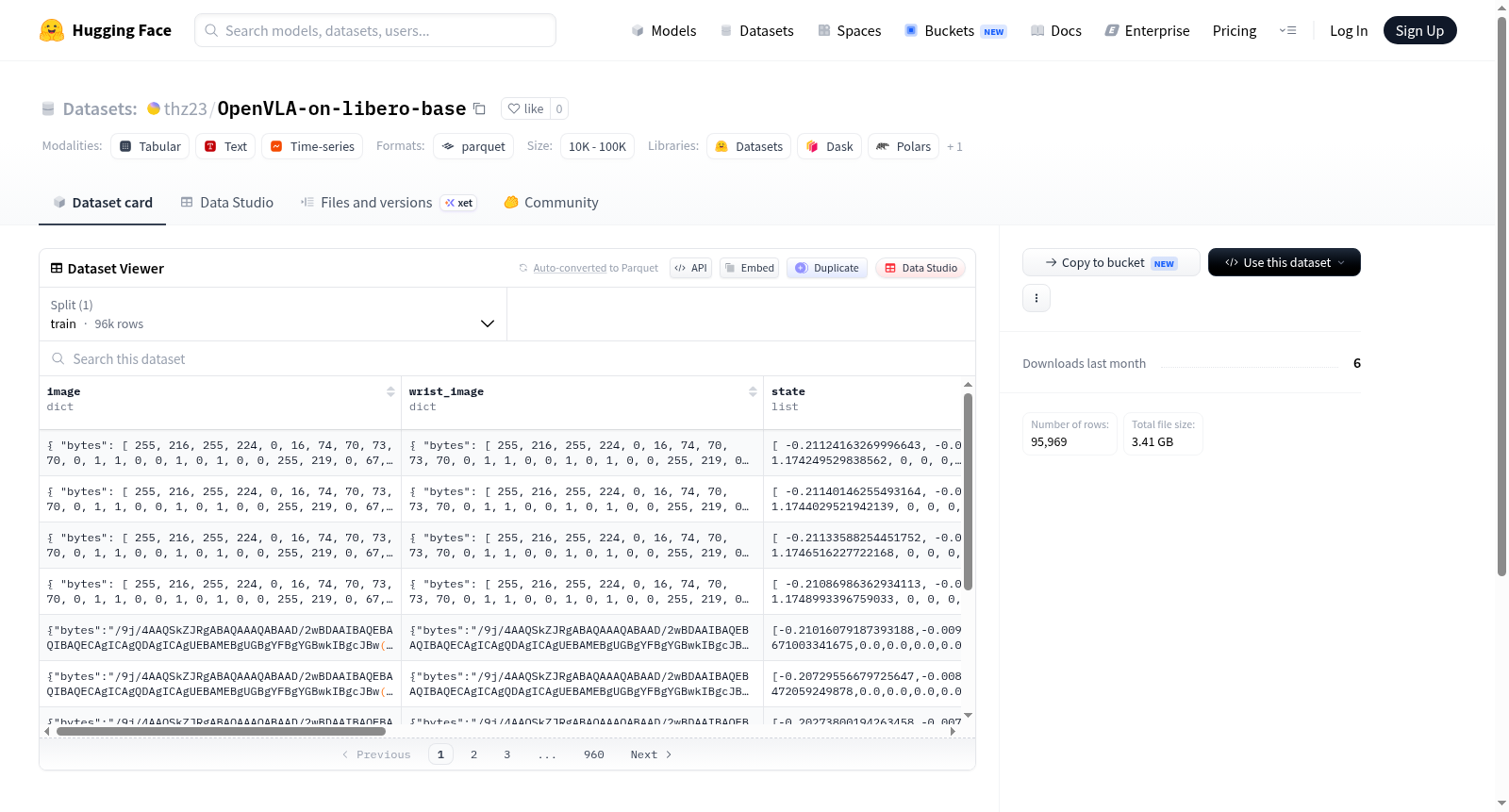Viewport: 1509px width, 812px height.
Task: Open the Use this dataset dropdown
Action: click(1284, 262)
